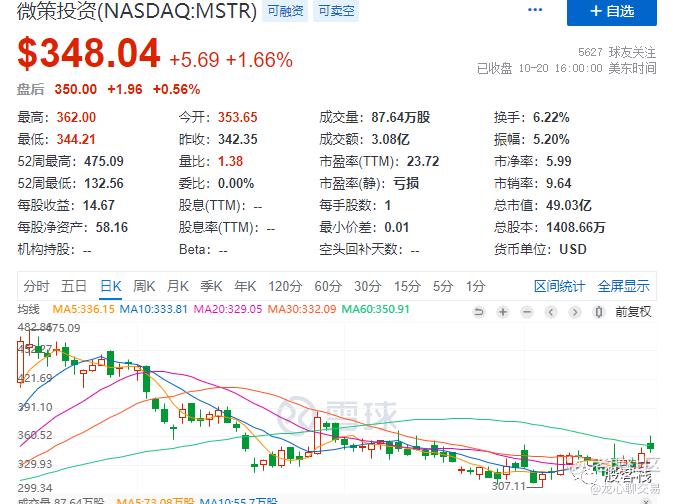Click the 今开 value 353.65
Screen dimensions: 673x504
(237, 117)
